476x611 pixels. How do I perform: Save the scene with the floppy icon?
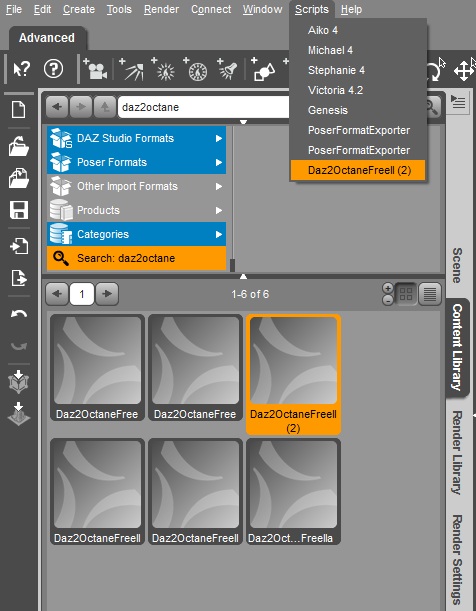[x=19, y=210]
